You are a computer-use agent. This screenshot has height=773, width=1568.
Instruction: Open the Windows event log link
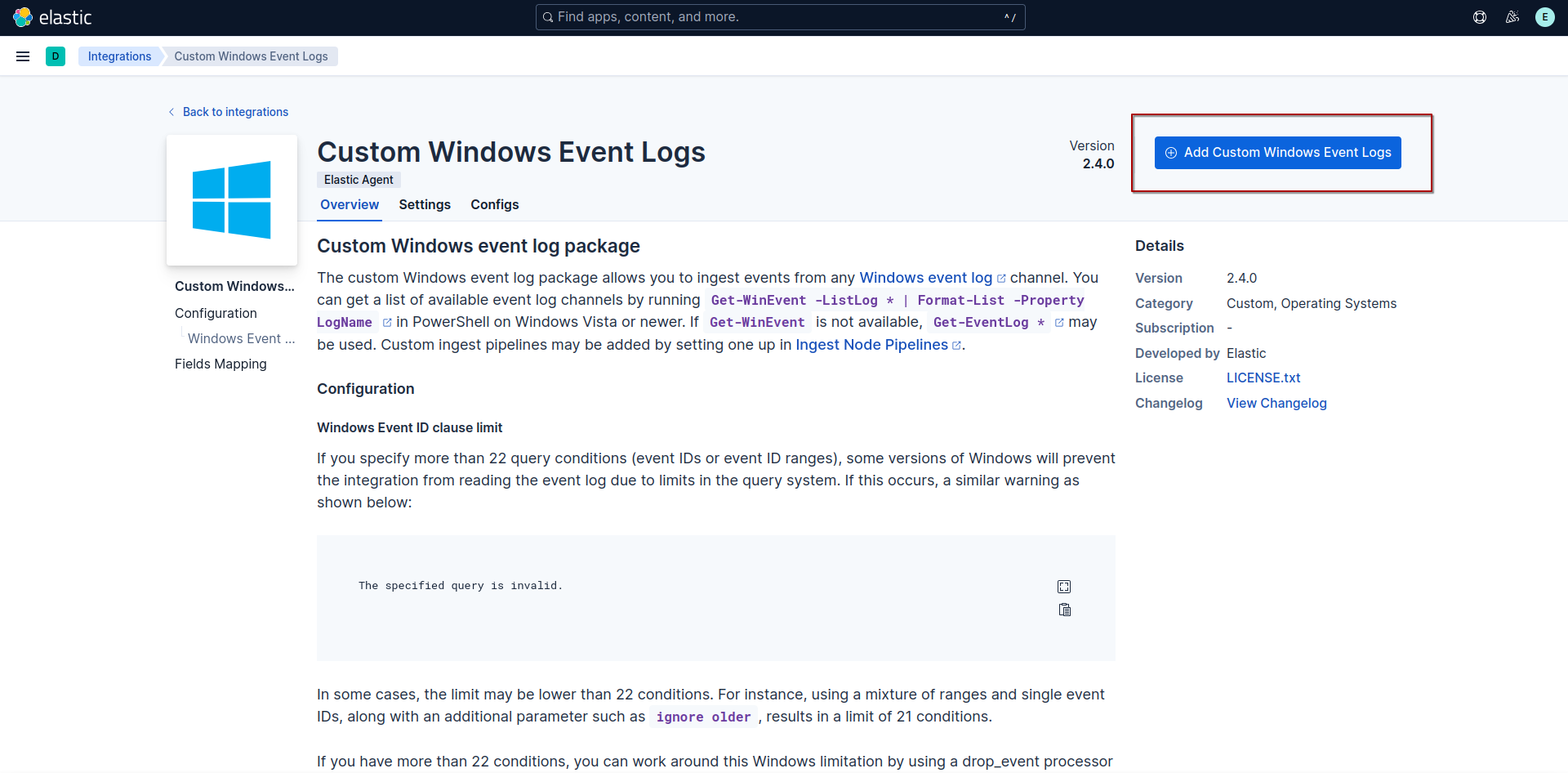933,278
